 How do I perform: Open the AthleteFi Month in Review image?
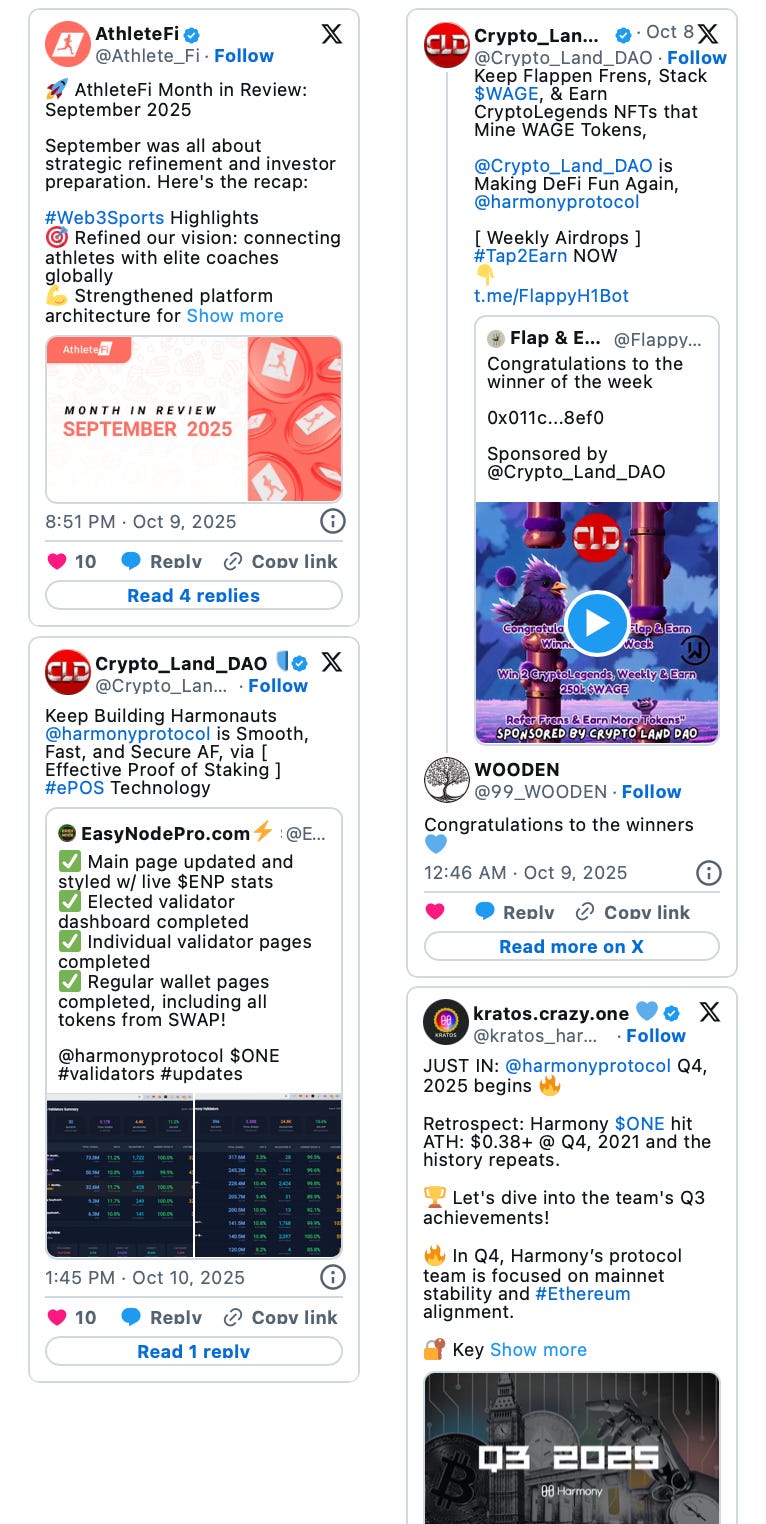[x=194, y=419]
